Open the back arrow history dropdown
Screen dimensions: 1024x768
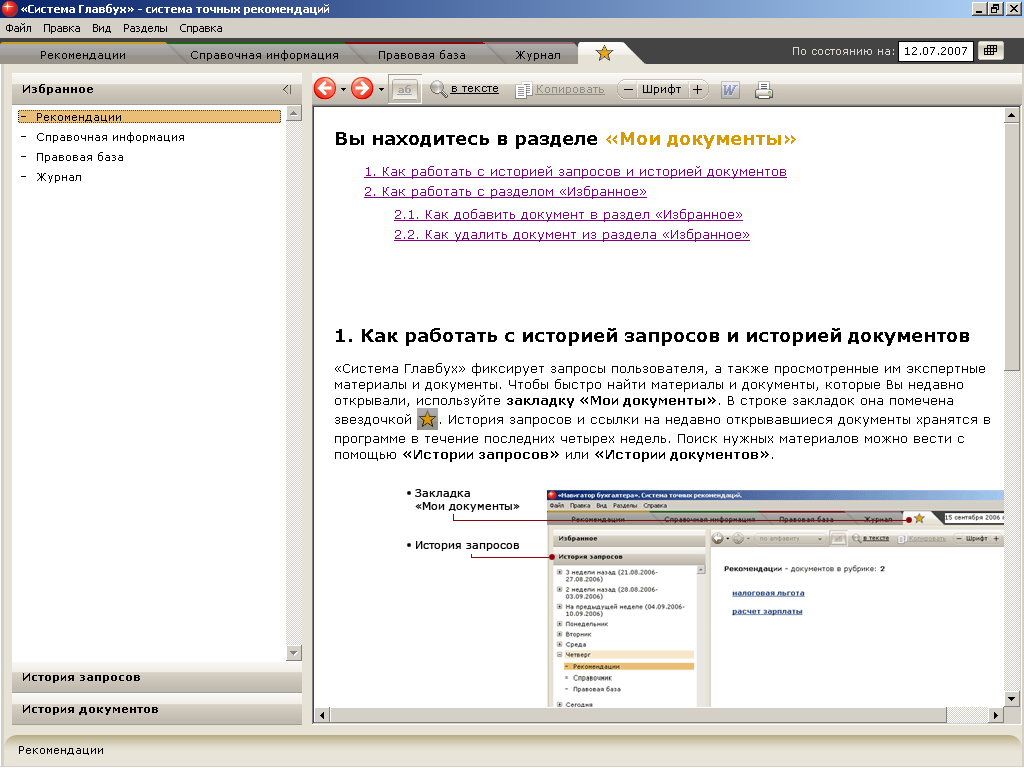[343, 89]
